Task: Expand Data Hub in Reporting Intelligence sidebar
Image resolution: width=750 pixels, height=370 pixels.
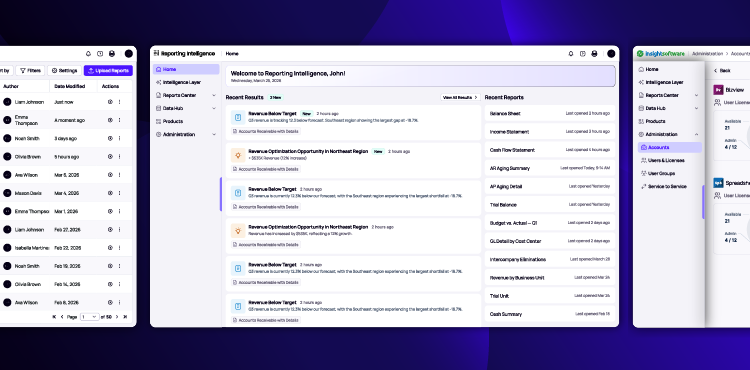Action: [x=214, y=109]
